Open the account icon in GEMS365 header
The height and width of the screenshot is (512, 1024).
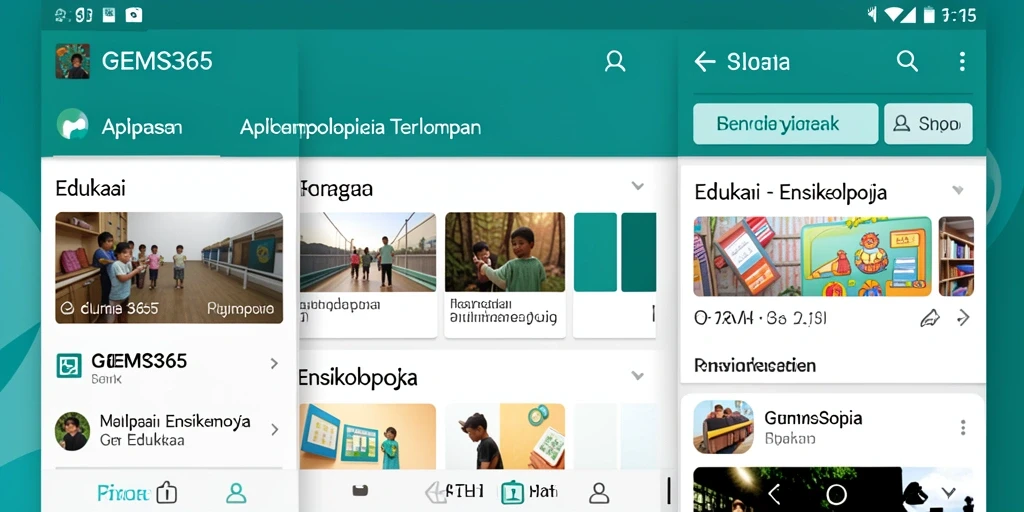(x=615, y=61)
